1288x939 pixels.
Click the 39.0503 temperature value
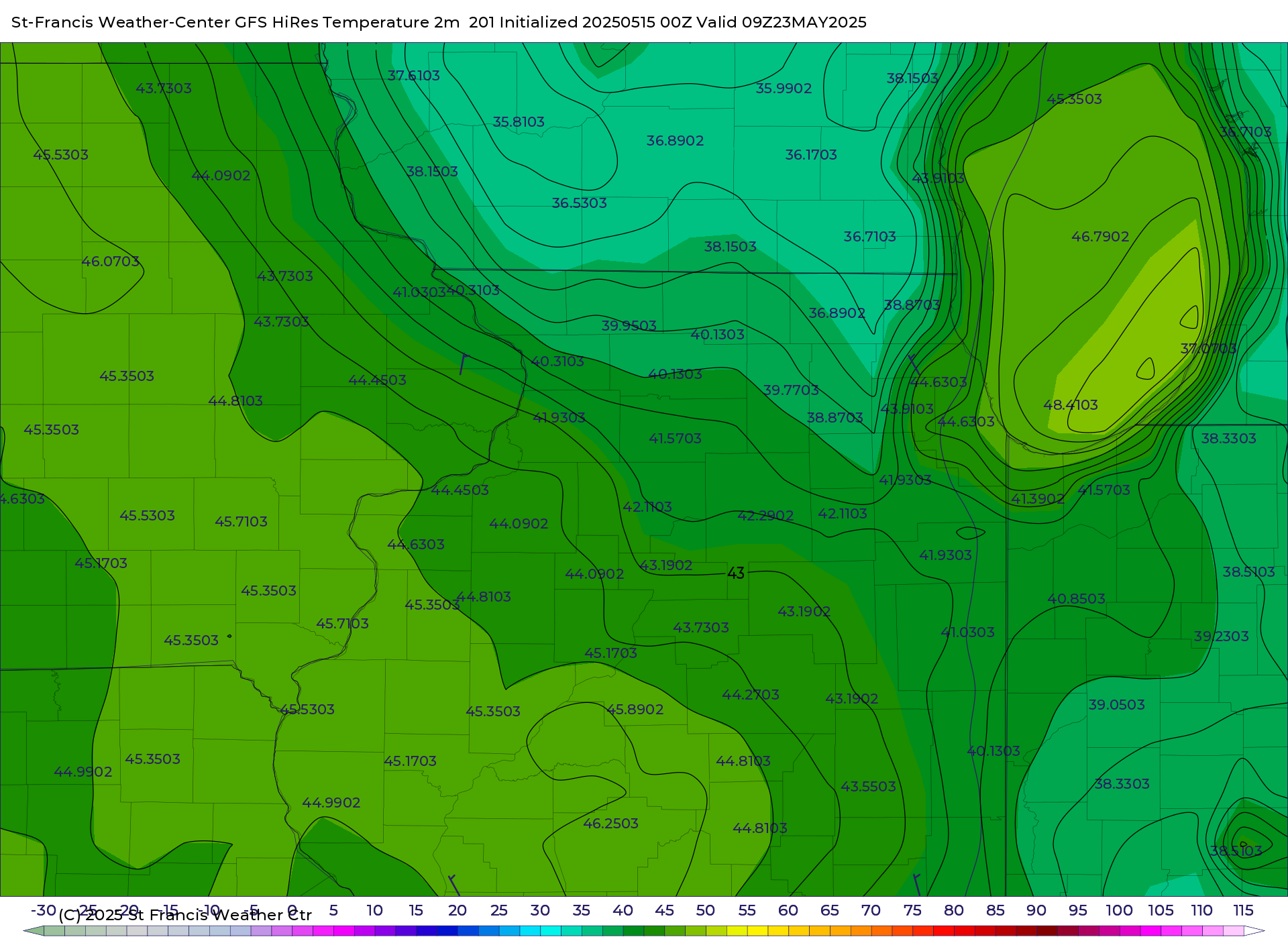point(1116,705)
